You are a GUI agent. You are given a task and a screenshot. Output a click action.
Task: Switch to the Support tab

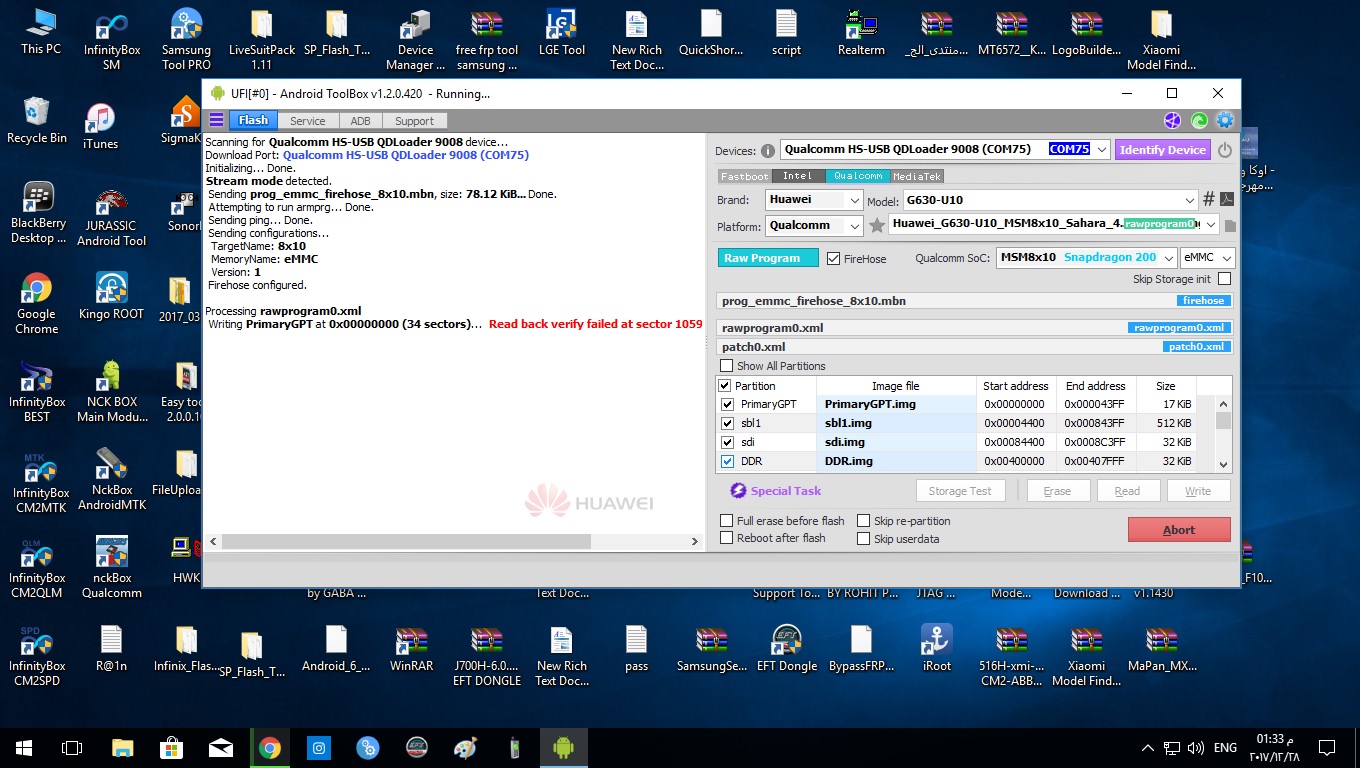(x=414, y=121)
